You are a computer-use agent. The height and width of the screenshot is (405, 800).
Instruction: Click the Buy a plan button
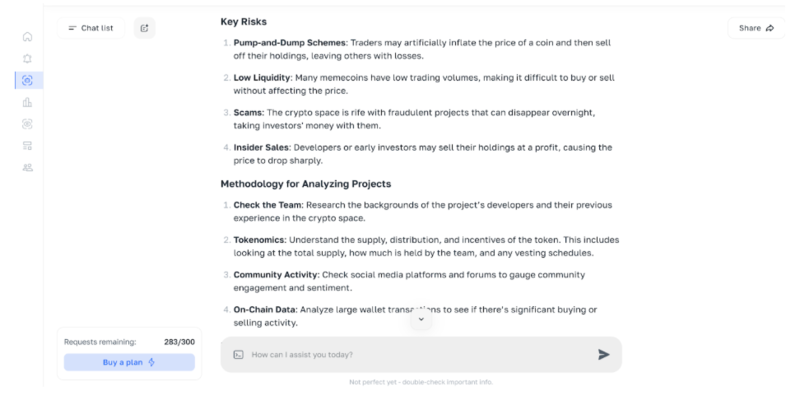pyautogui.click(x=129, y=362)
